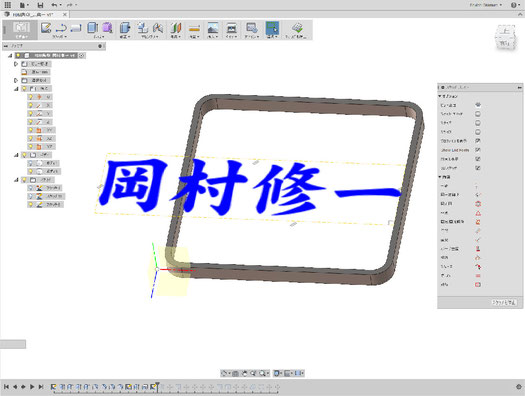Open the data panel grid icon
This screenshot has width=525, height=396.
coord(7,5)
